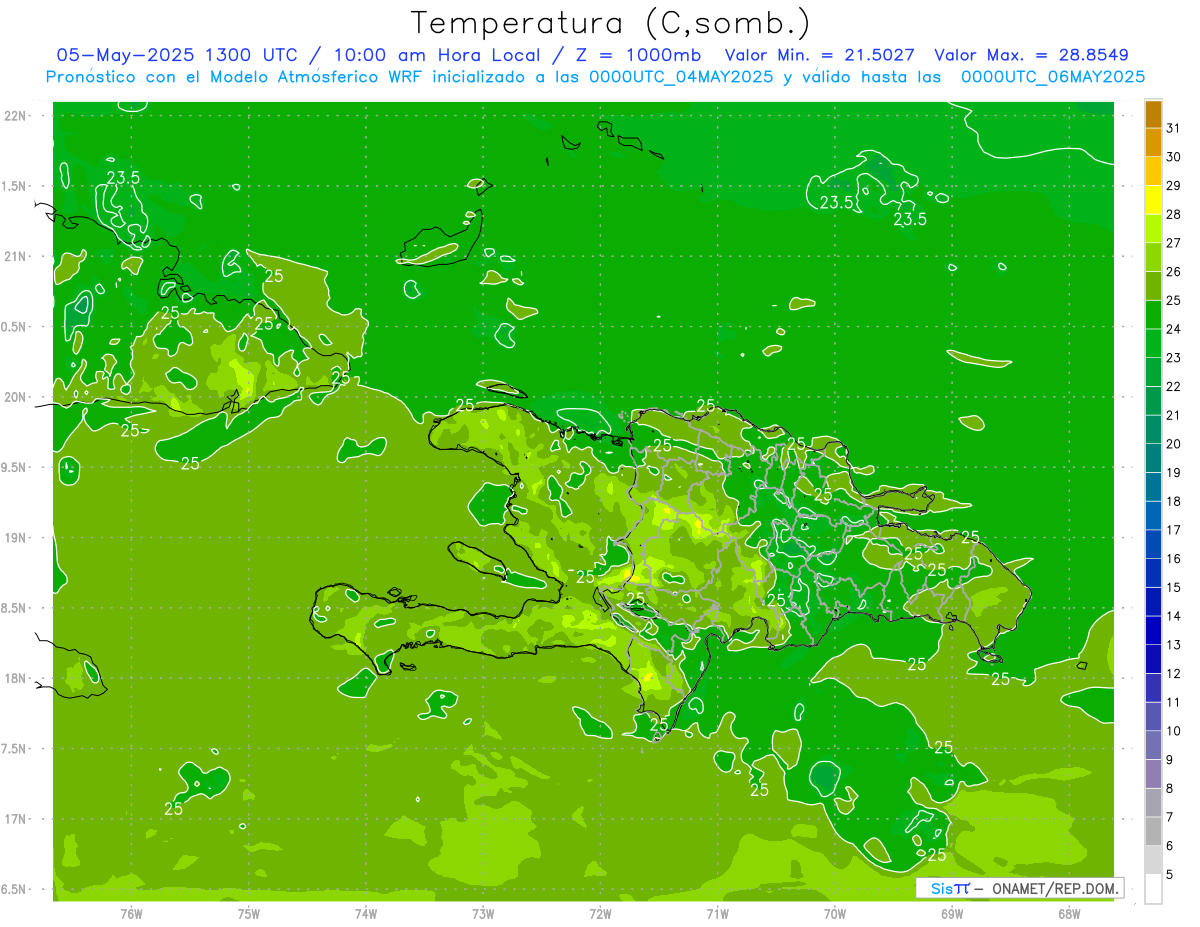
Task: Click the 21N latitude axis label
Action: point(15,257)
